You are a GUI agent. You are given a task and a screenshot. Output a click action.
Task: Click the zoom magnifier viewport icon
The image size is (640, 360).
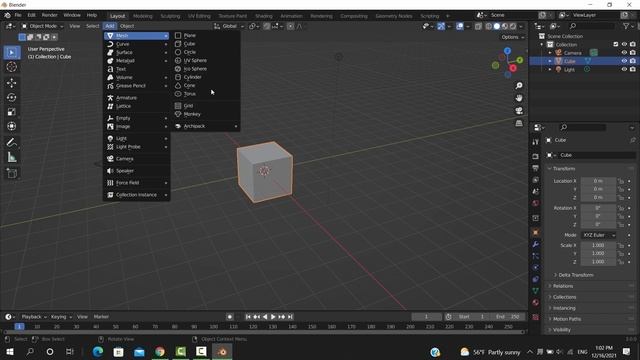[519, 86]
